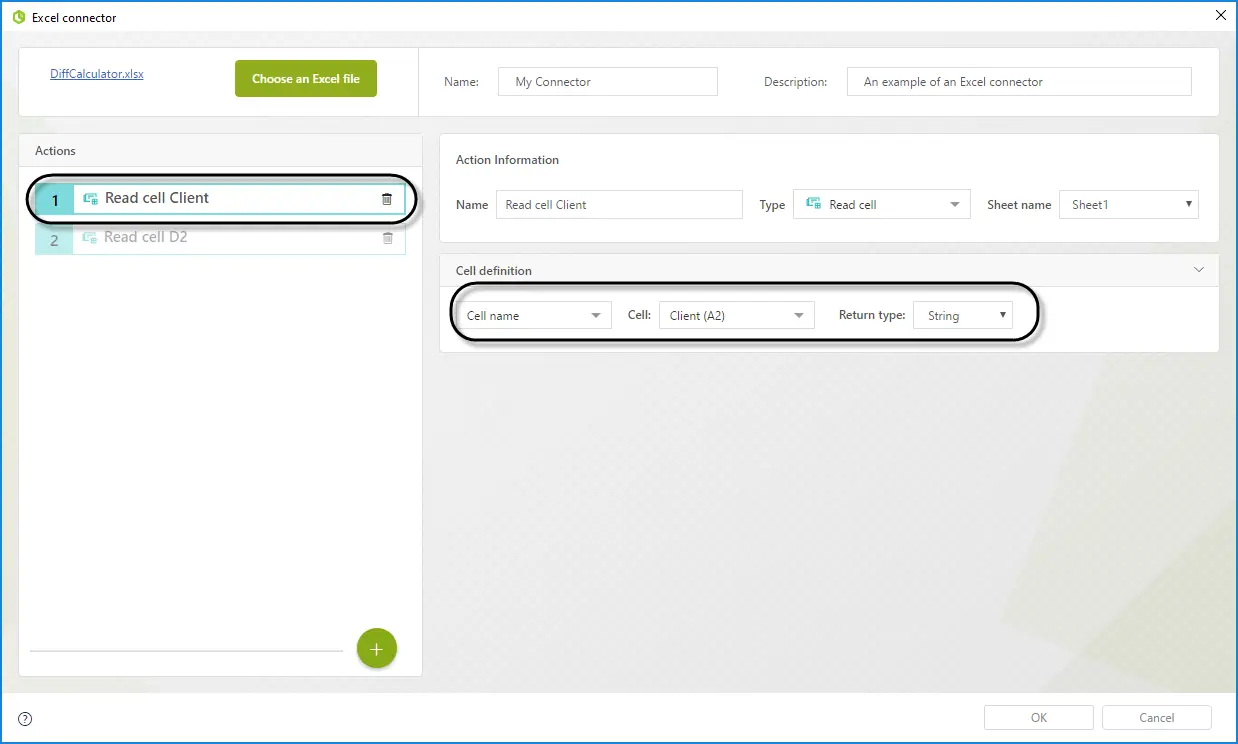Open the Sheet name dropdown
1238x744 pixels.
point(1129,205)
